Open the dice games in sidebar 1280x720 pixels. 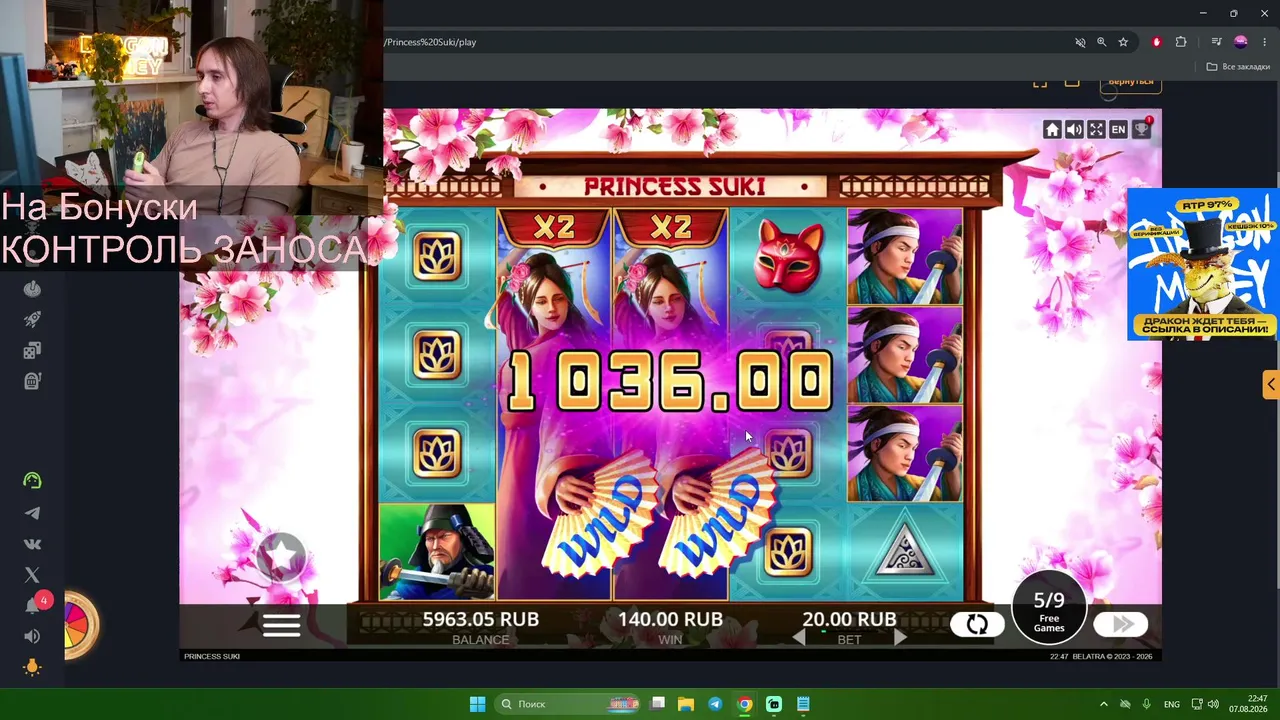32,351
